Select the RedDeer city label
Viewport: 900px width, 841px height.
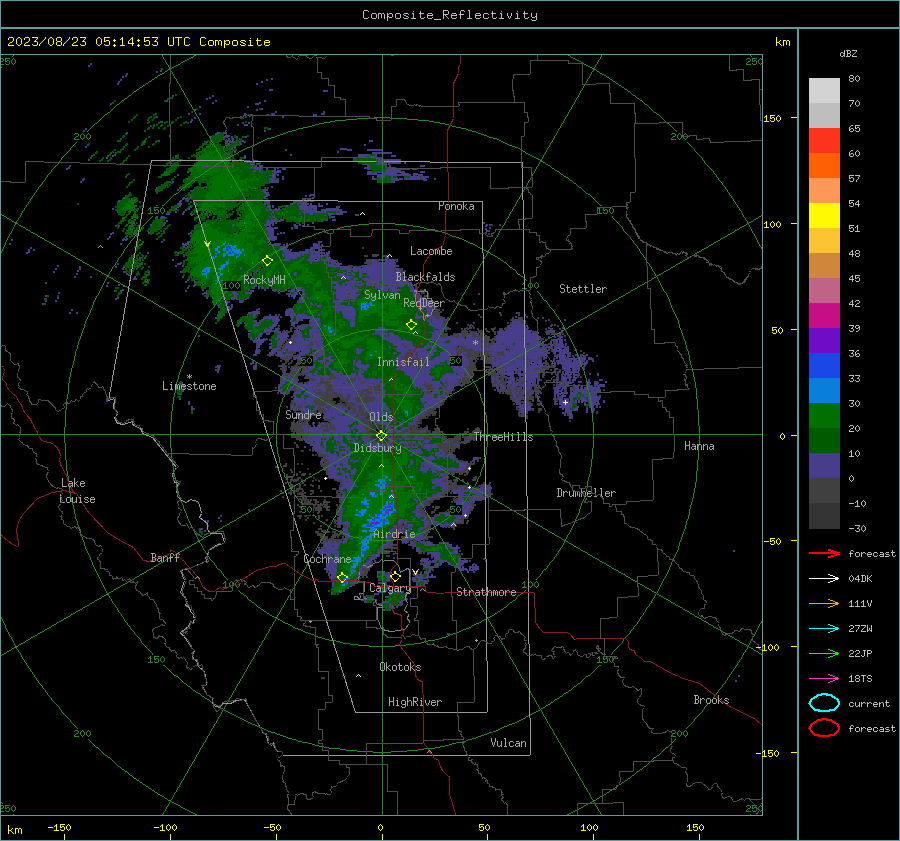[424, 303]
